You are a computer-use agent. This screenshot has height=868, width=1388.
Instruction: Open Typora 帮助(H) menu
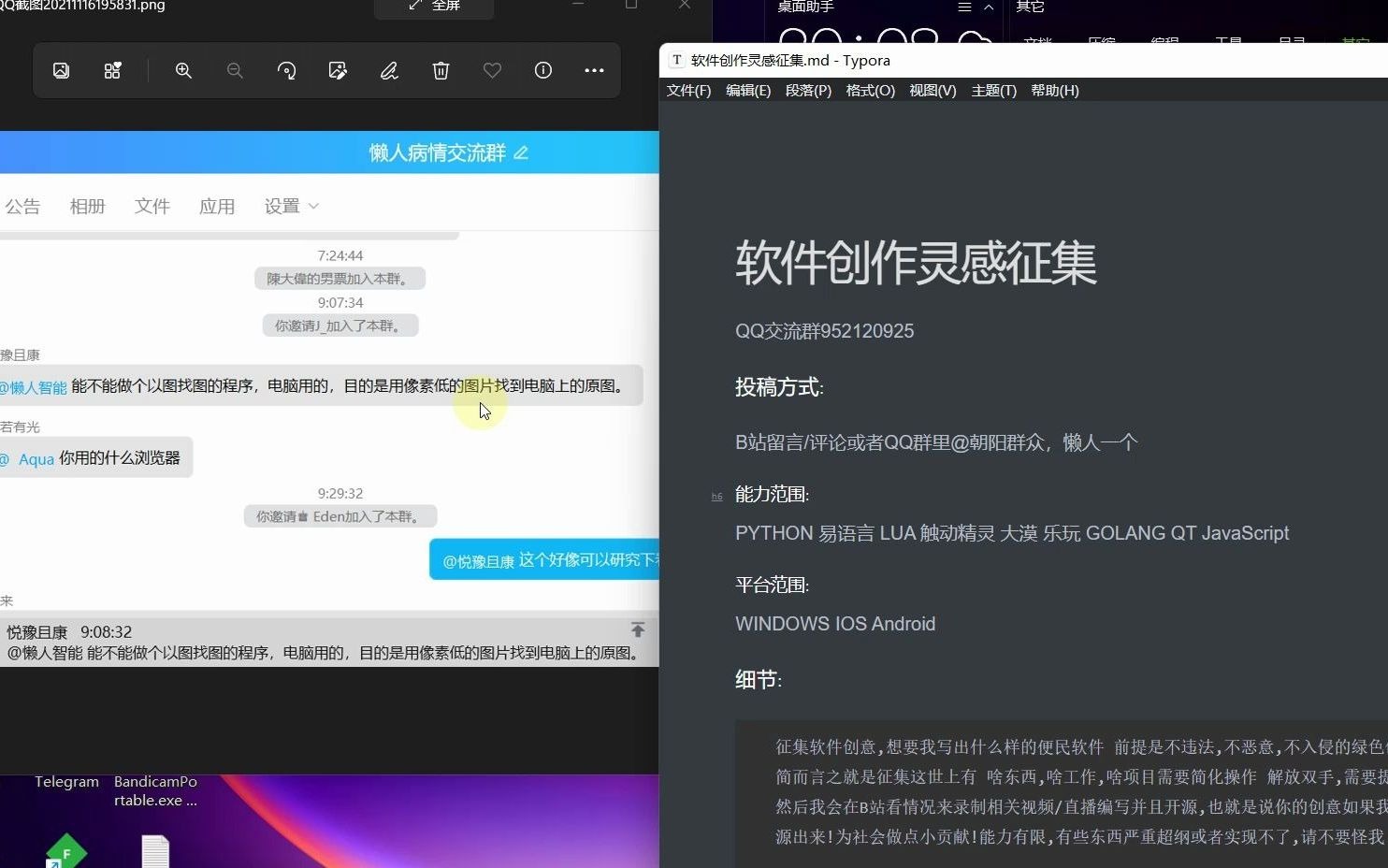click(x=1055, y=91)
